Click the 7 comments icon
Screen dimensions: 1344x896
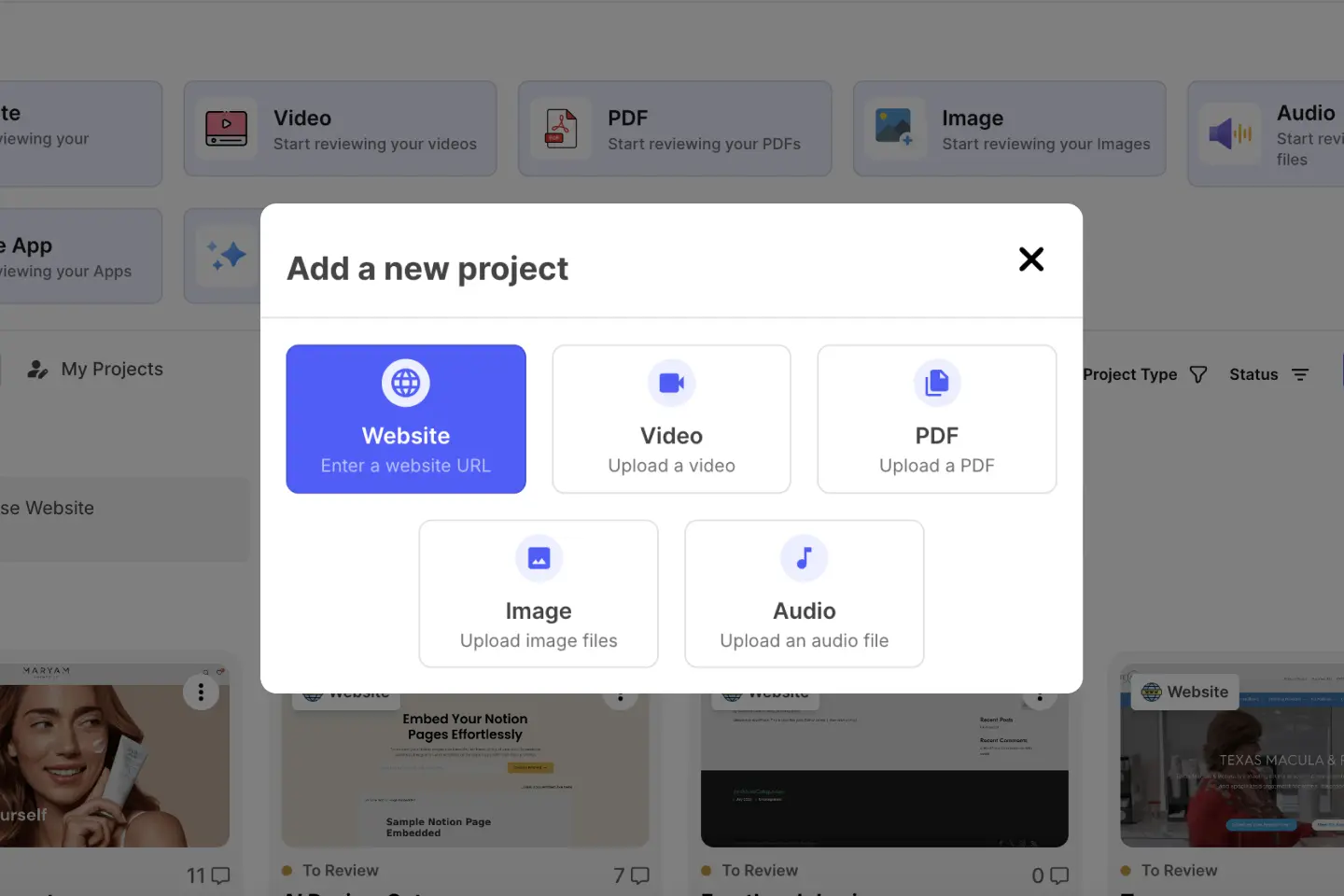pos(640,875)
